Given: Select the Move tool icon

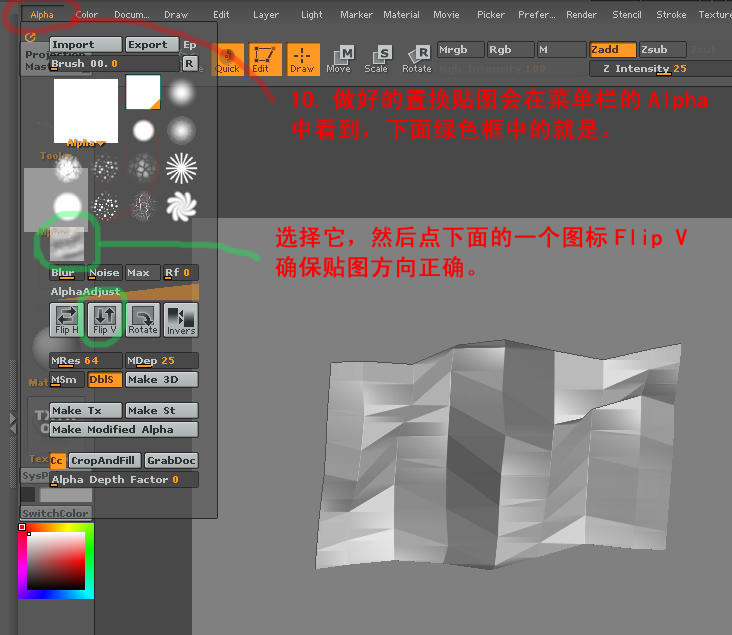Looking at the screenshot, I should coord(339,59).
